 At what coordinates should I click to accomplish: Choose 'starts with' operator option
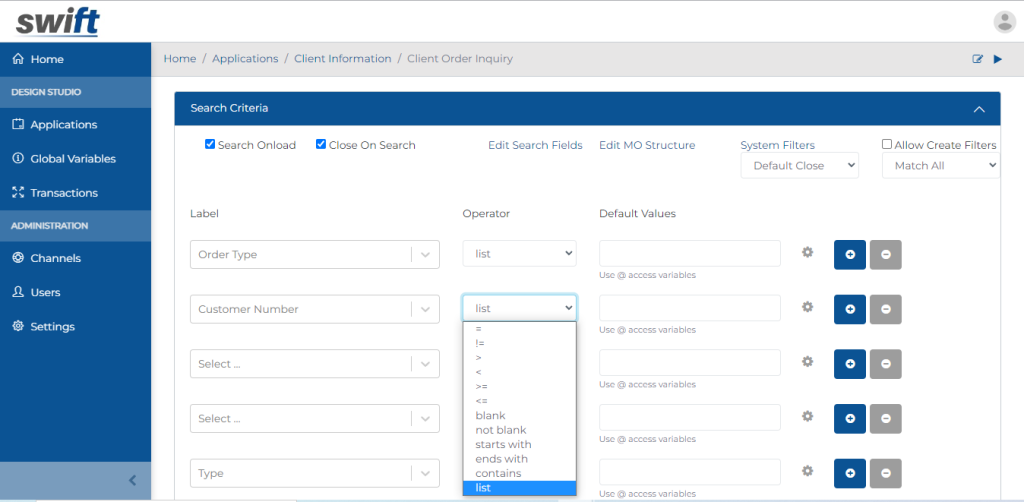(x=503, y=444)
